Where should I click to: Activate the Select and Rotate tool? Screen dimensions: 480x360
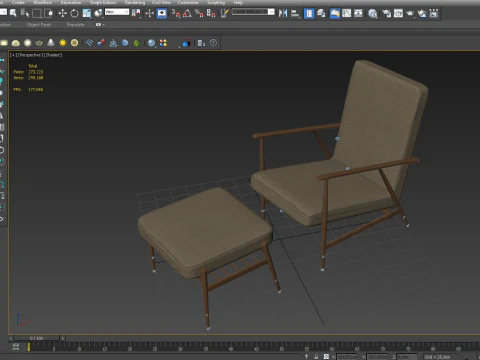74,13
